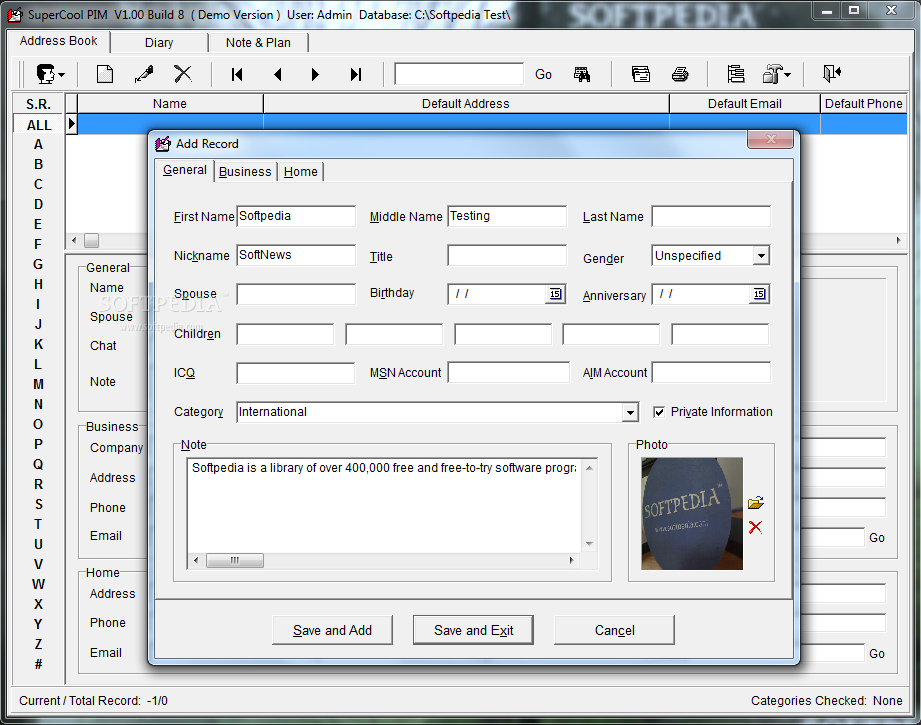This screenshot has width=921, height=725.
Task: Click the binoculars search icon
Action: (x=581, y=74)
